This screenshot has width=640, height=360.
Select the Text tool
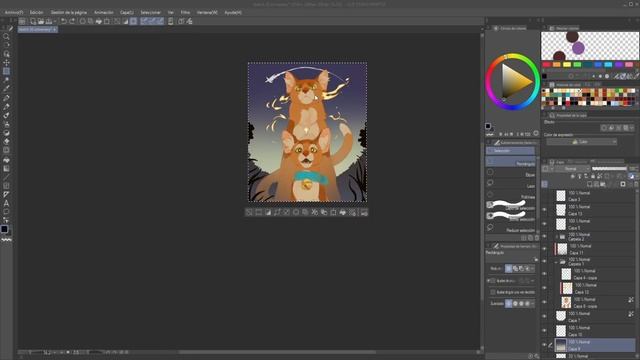point(6,203)
